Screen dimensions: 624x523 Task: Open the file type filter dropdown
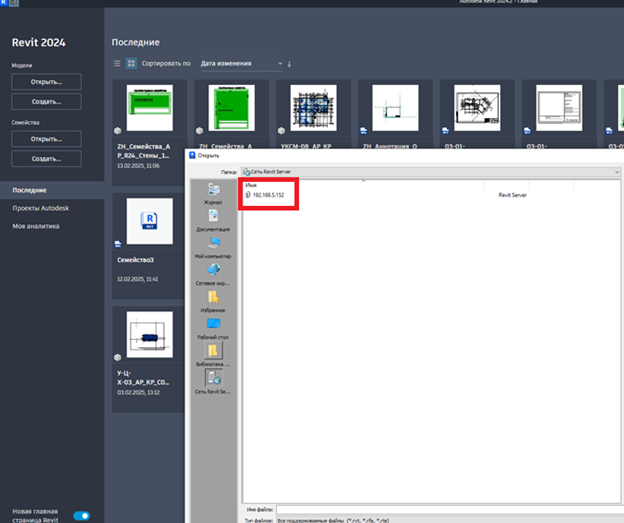click(x=450, y=520)
